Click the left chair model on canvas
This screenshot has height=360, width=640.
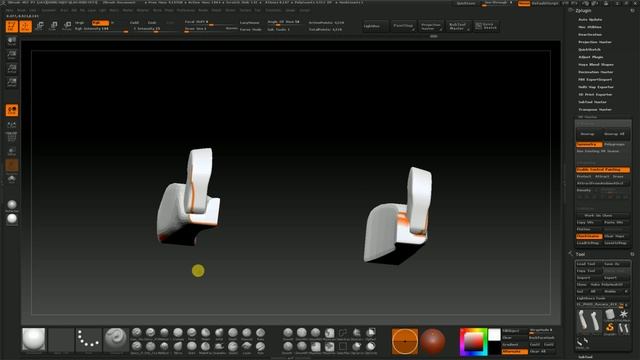[188, 197]
